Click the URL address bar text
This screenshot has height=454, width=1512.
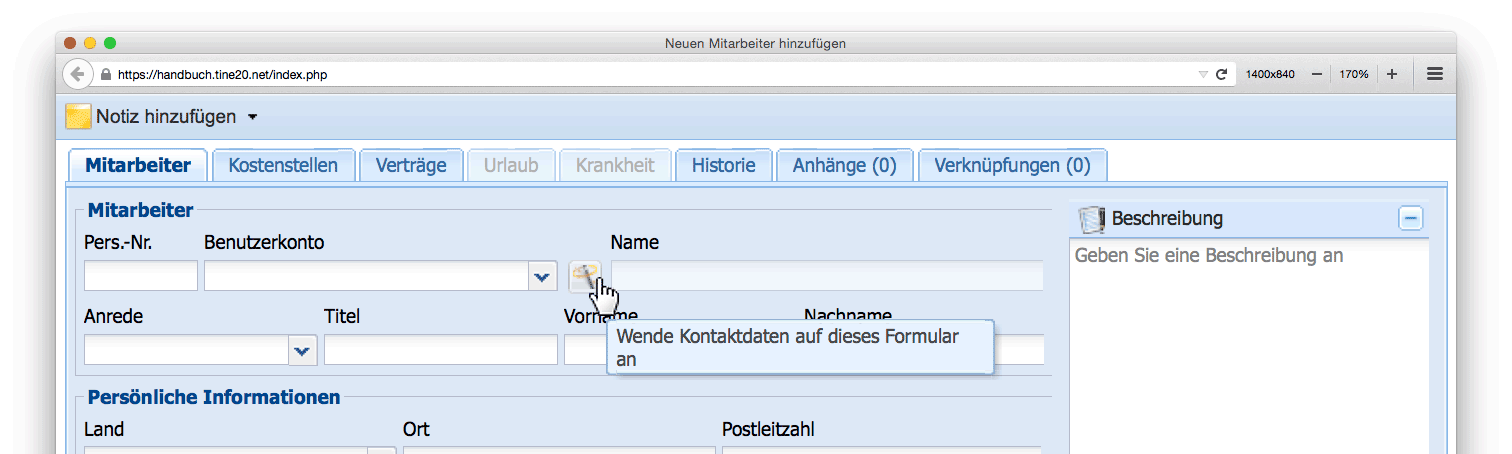[x=222, y=74]
